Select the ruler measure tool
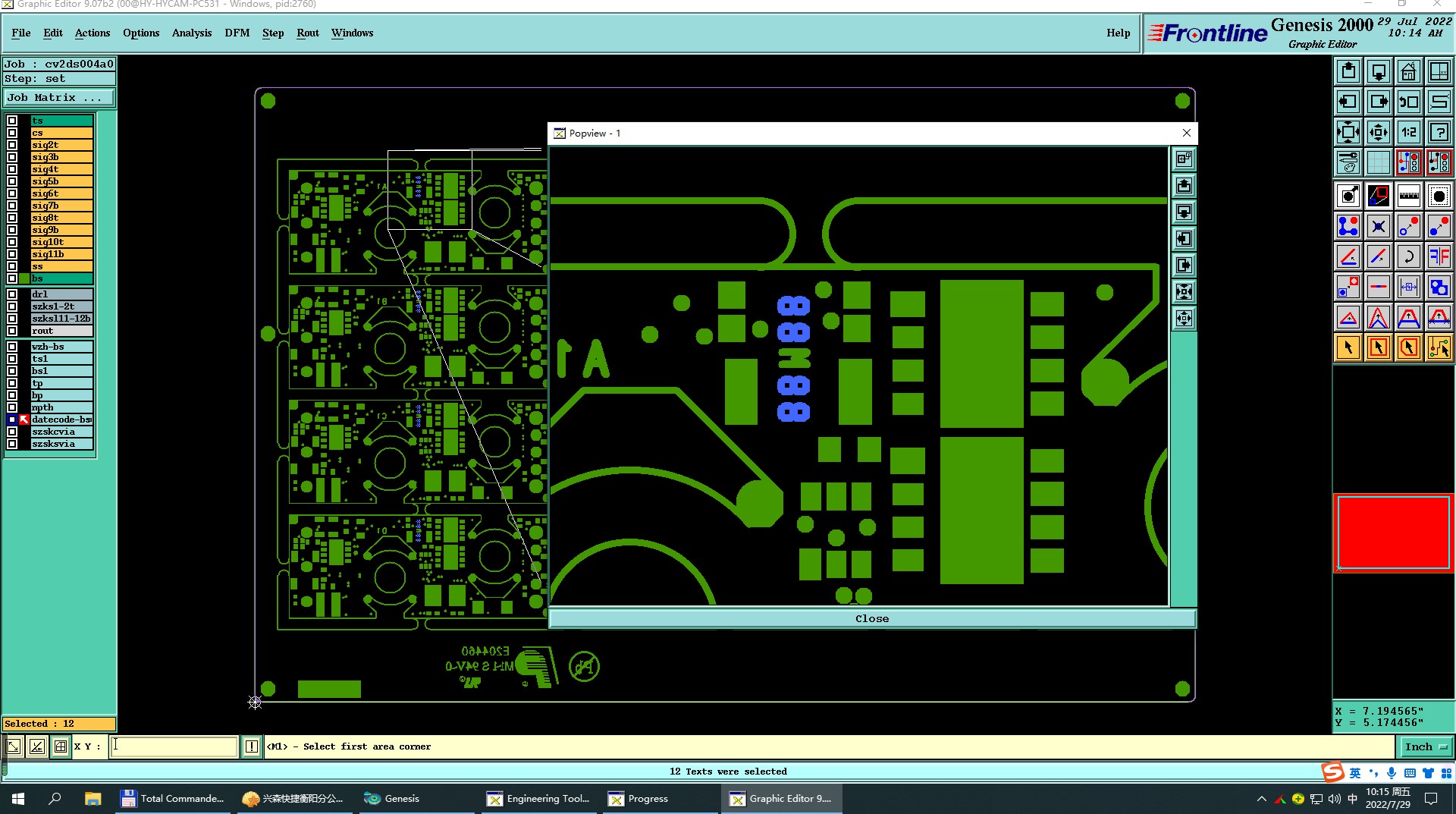The width and height of the screenshot is (1456, 814). coord(1409,196)
